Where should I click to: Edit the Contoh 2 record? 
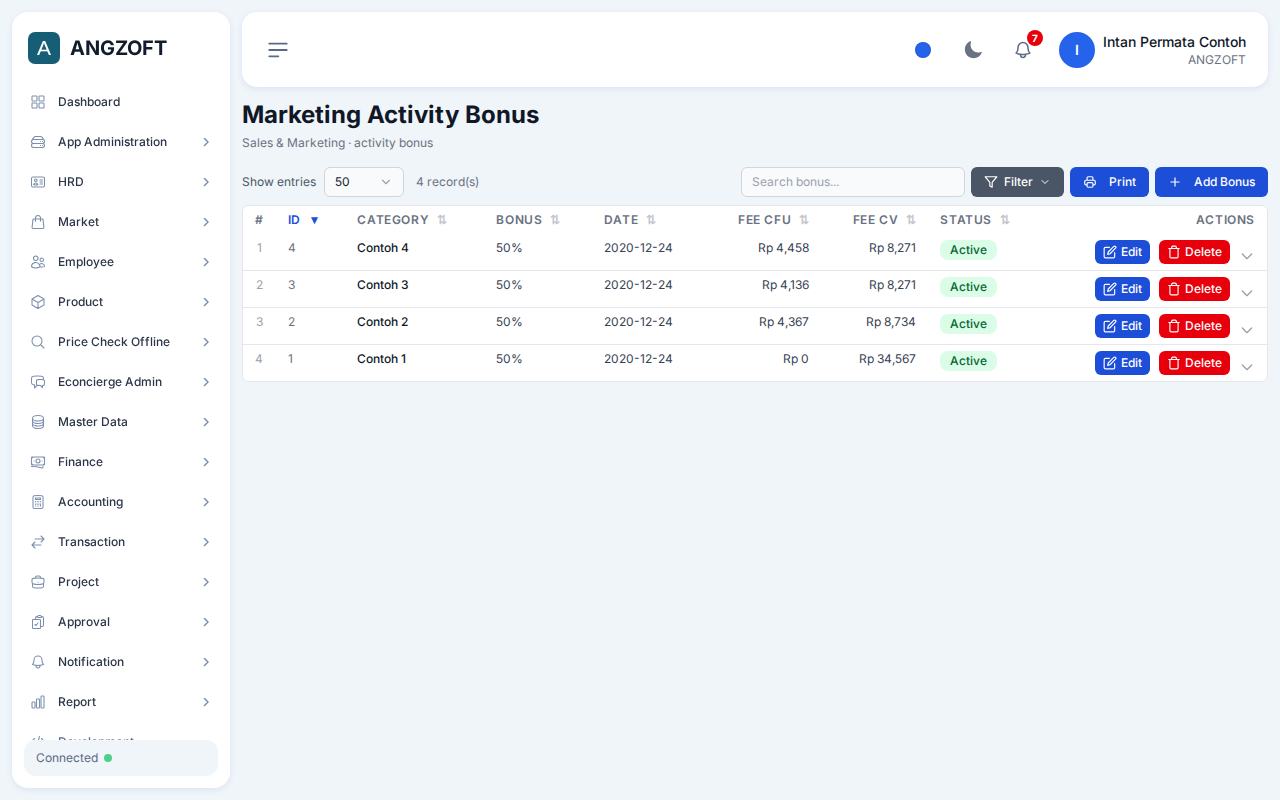(1122, 326)
